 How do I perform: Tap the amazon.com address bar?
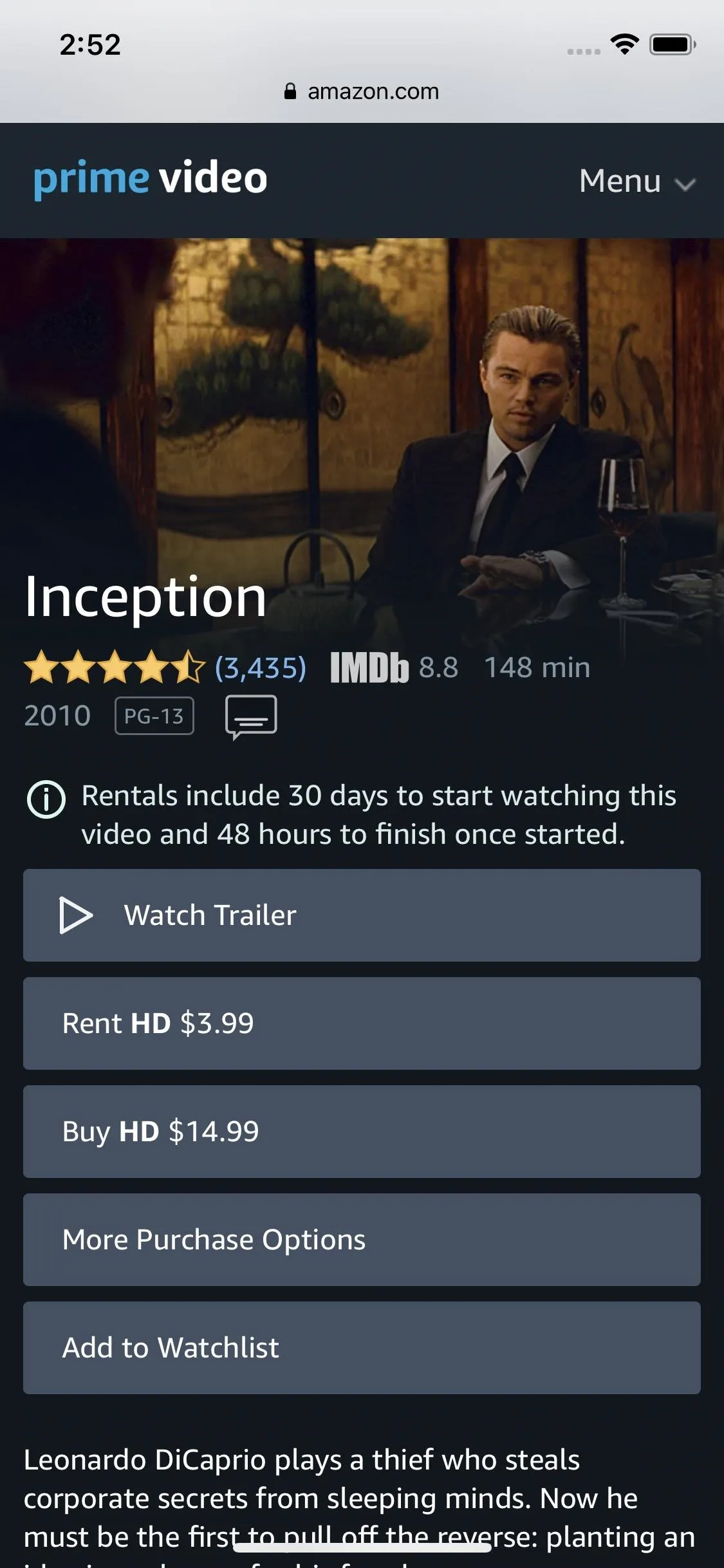click(x=362, y=91)
